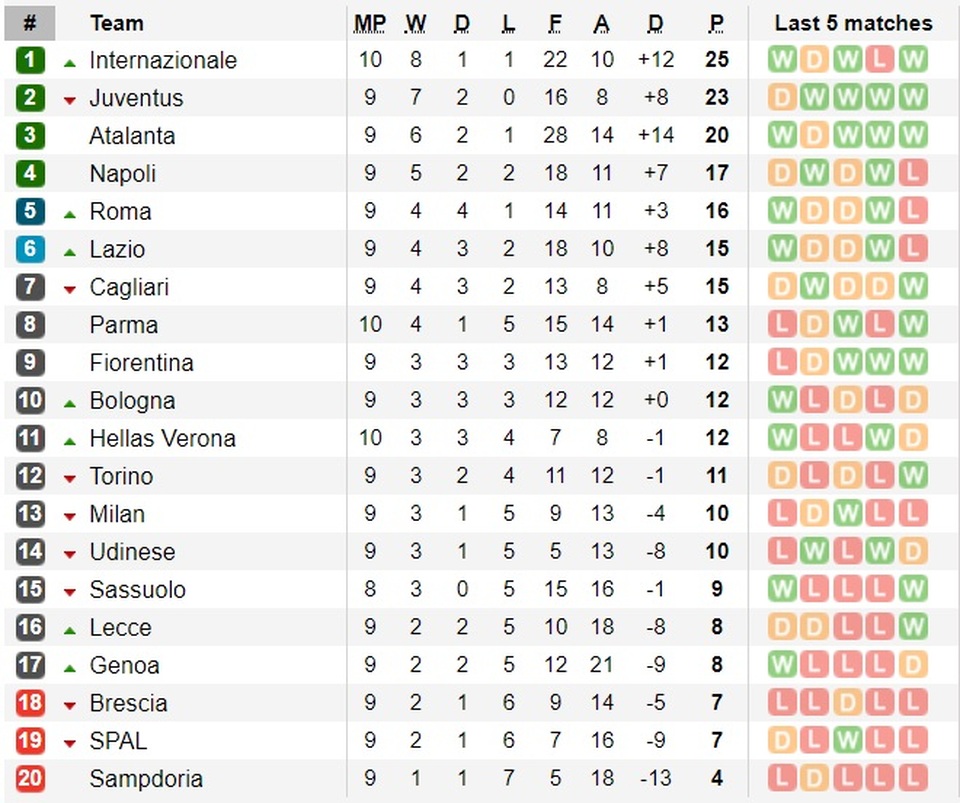The height and width of the screenshot is (803, 960).
Task: Click Brescia's red position 18 badge
Action: (x=30, y=703)
